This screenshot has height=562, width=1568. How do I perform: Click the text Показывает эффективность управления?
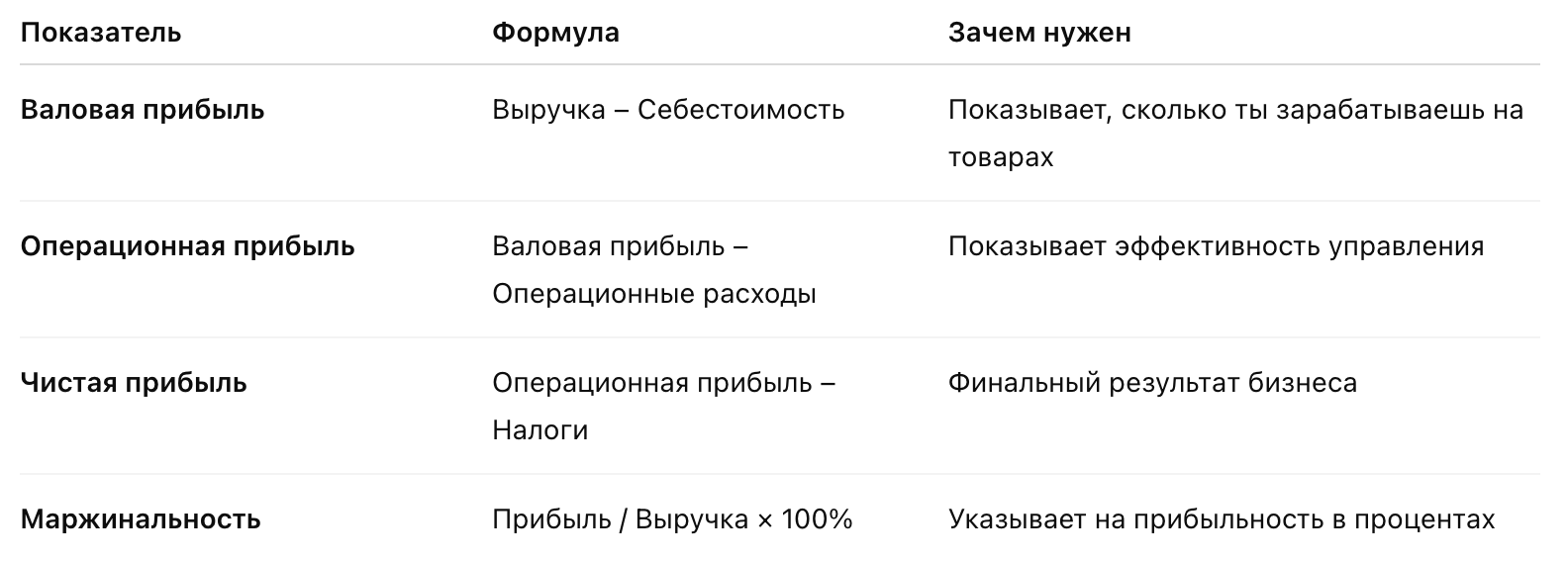[1216, 246]
